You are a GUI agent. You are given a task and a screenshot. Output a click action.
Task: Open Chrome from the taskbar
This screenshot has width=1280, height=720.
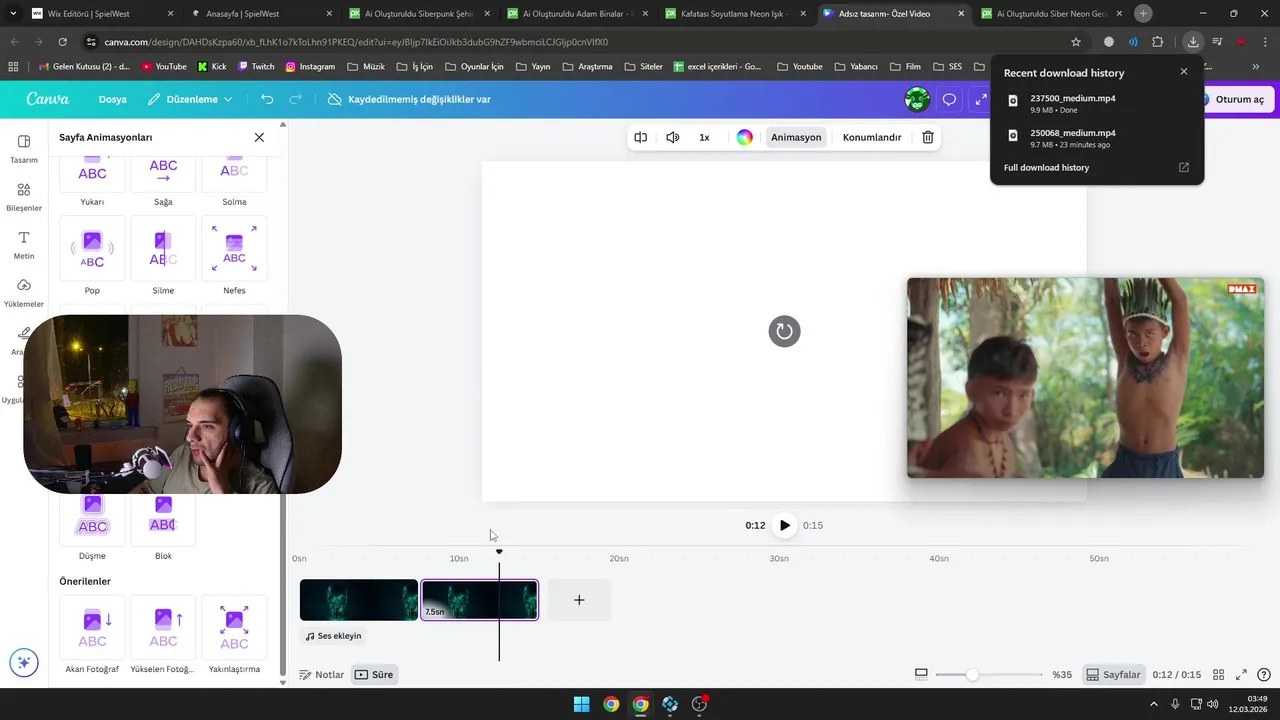pyautogui.click(x=611, y=704)
